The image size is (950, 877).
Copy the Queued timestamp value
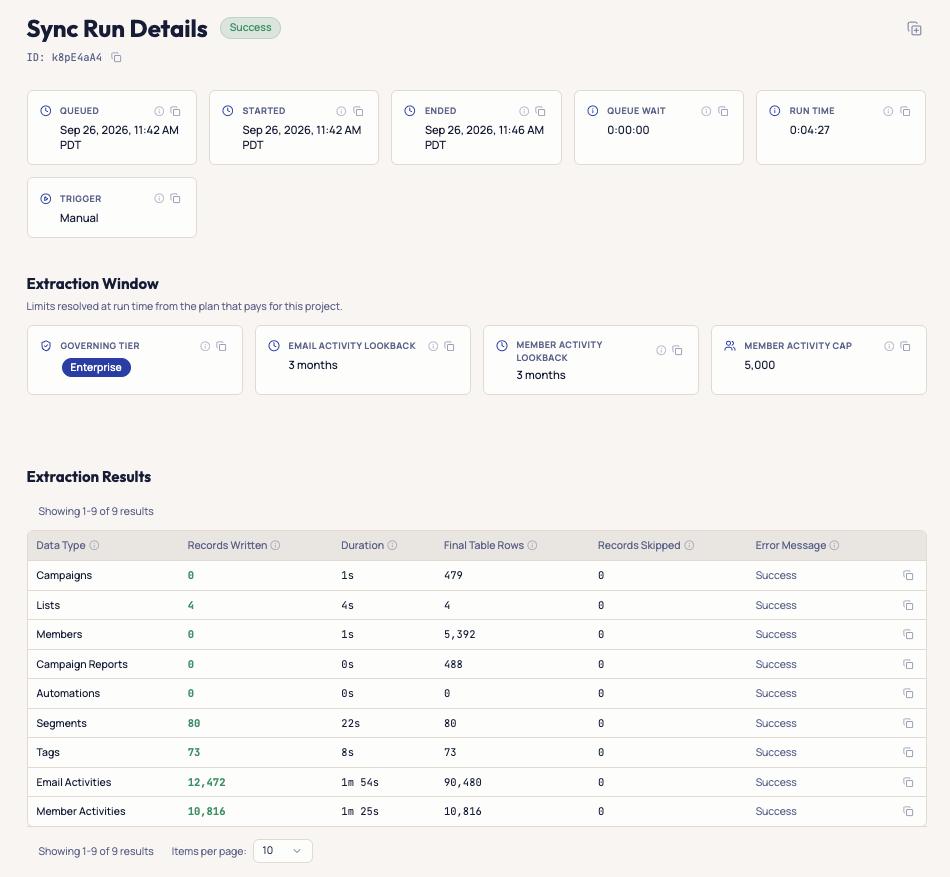[175, 111]
